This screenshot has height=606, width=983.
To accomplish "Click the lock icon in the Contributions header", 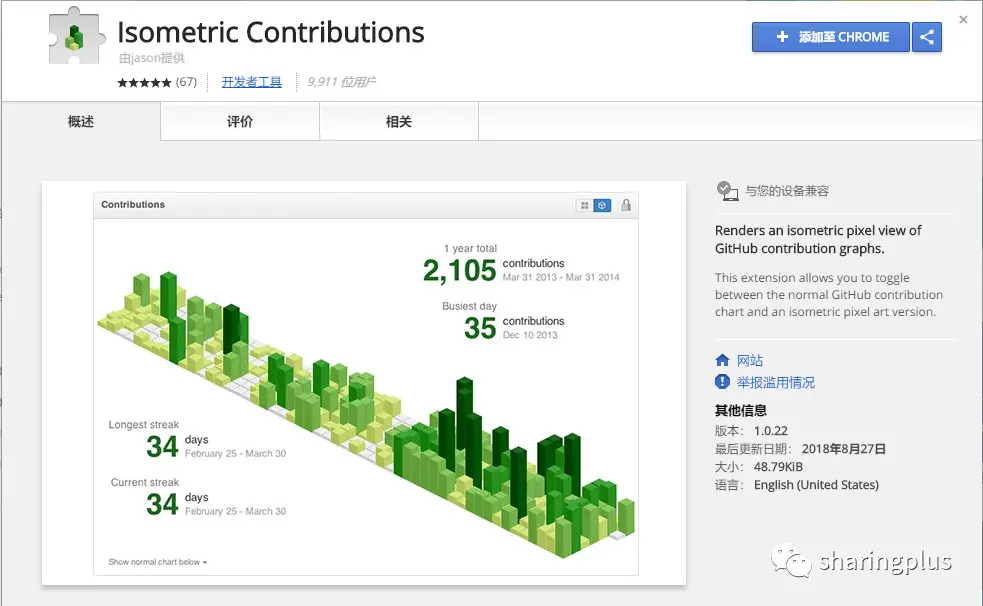I will [626, 205].
